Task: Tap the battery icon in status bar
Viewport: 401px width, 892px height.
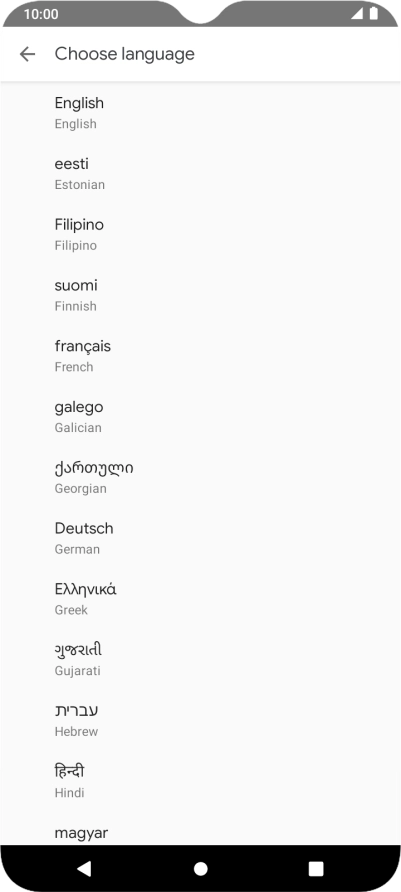Action: click(x=373, y=13)
